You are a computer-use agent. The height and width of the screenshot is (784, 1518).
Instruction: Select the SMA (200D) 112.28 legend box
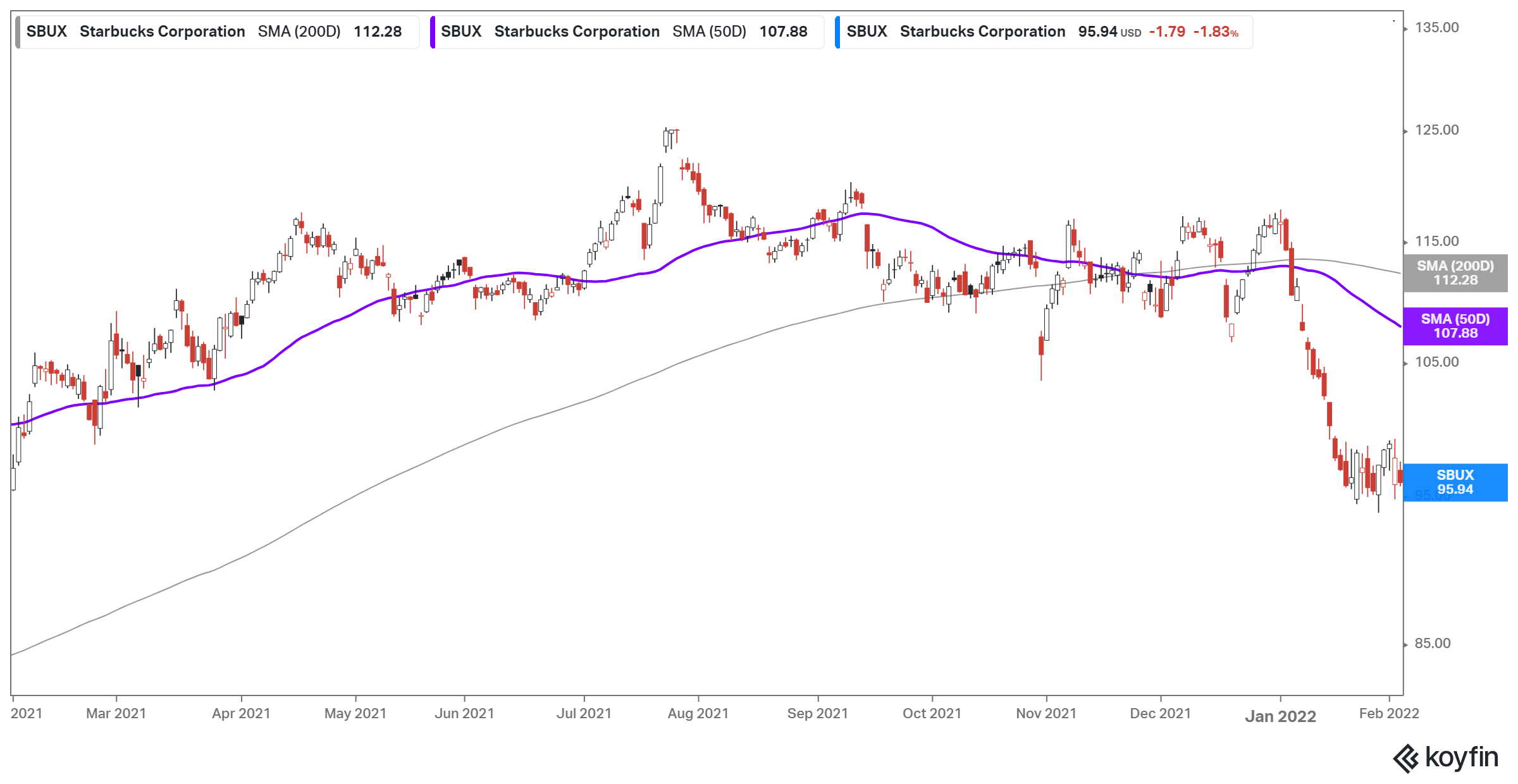(218, 32)
